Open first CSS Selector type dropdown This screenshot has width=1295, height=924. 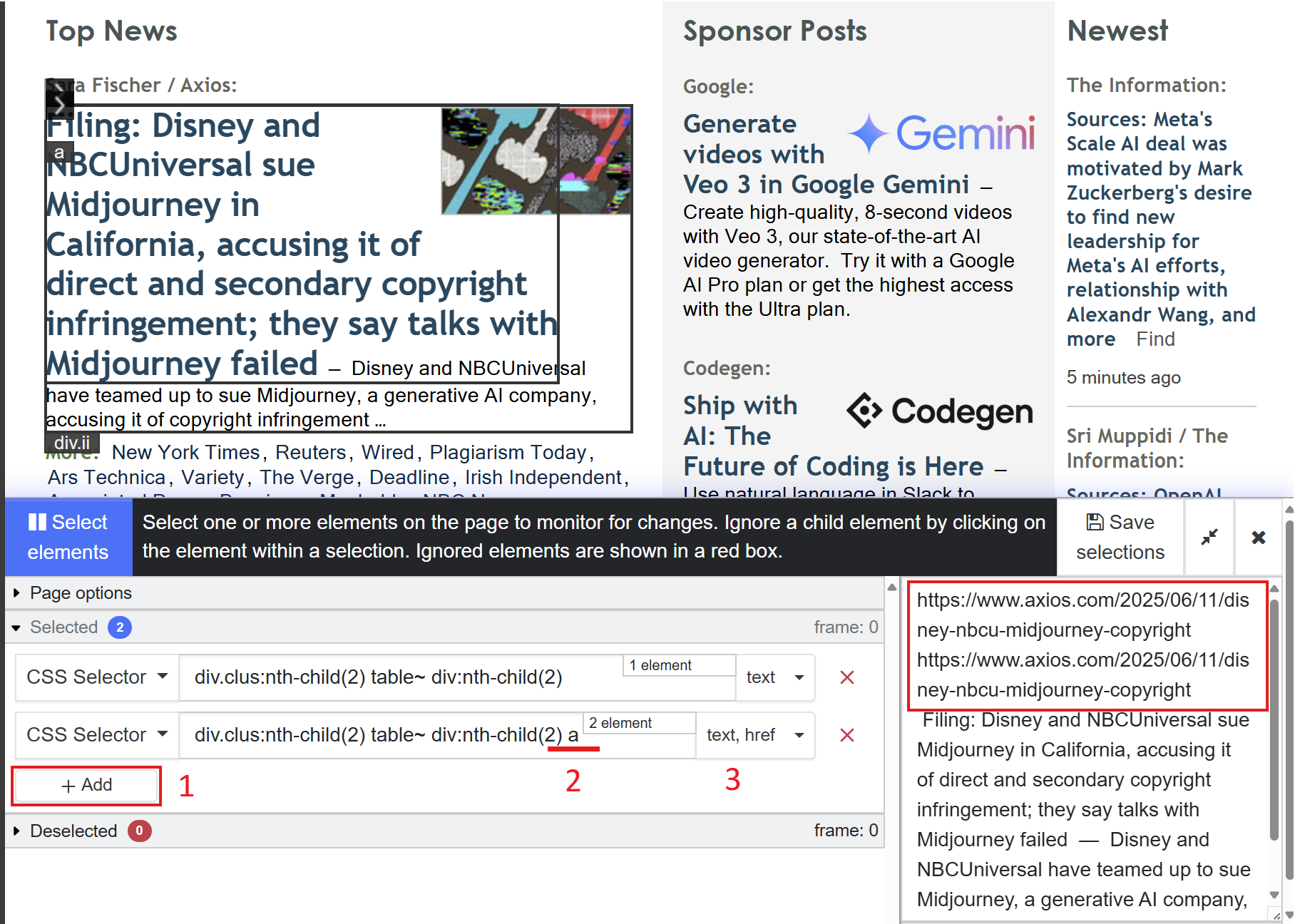coord(97,677)
